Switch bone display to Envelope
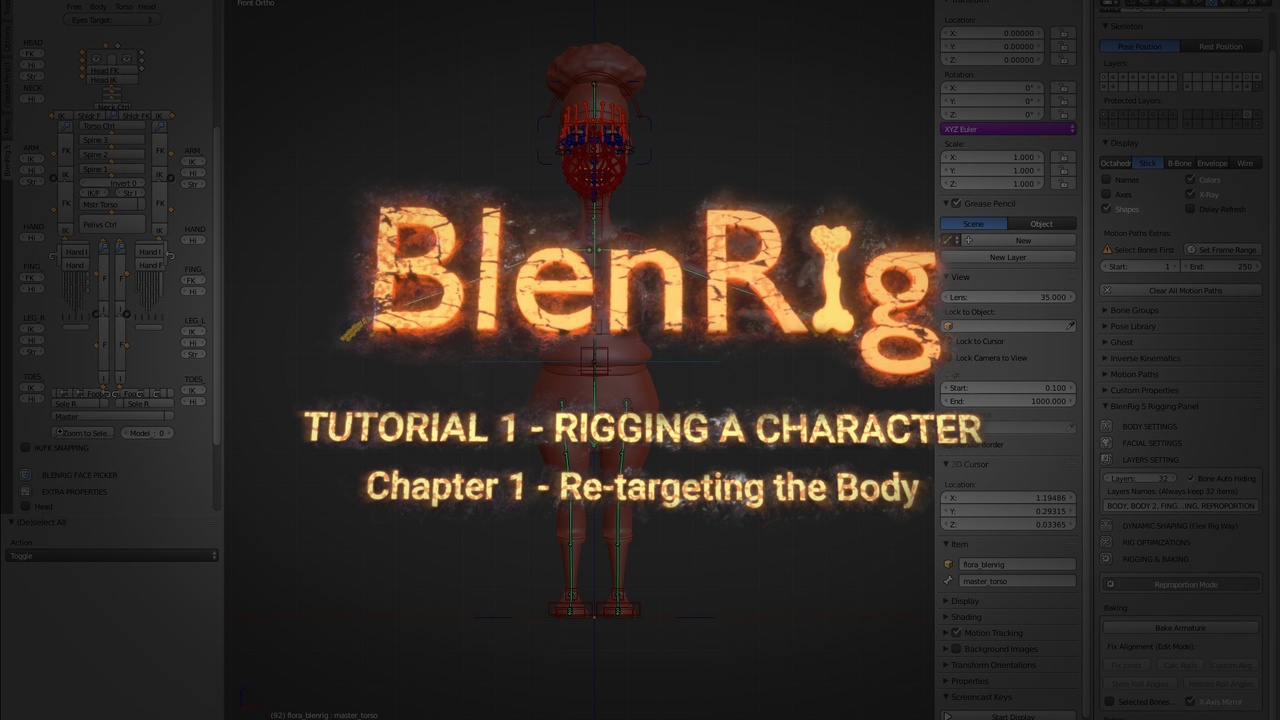 pyautogui.click(x=1212, y=163)
